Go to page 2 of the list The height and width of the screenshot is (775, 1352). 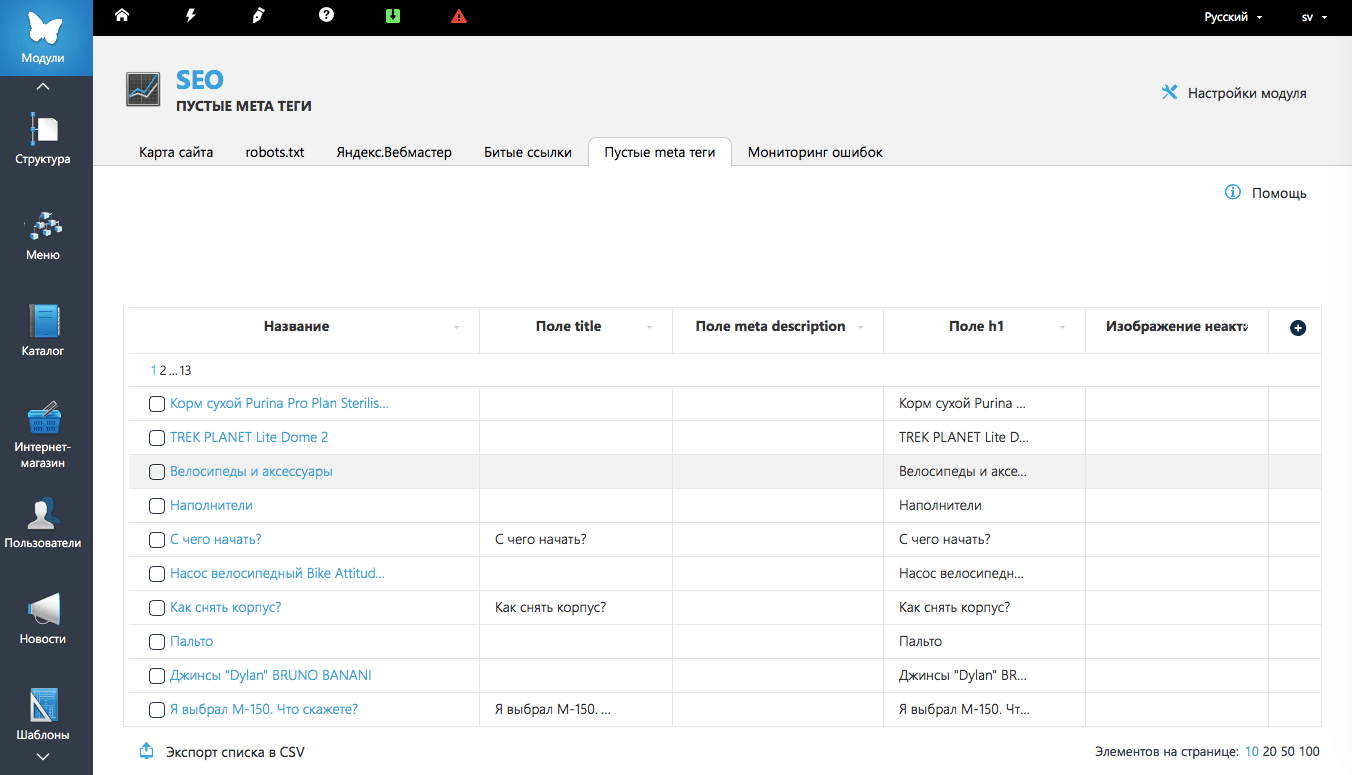(x=163, y=371)
